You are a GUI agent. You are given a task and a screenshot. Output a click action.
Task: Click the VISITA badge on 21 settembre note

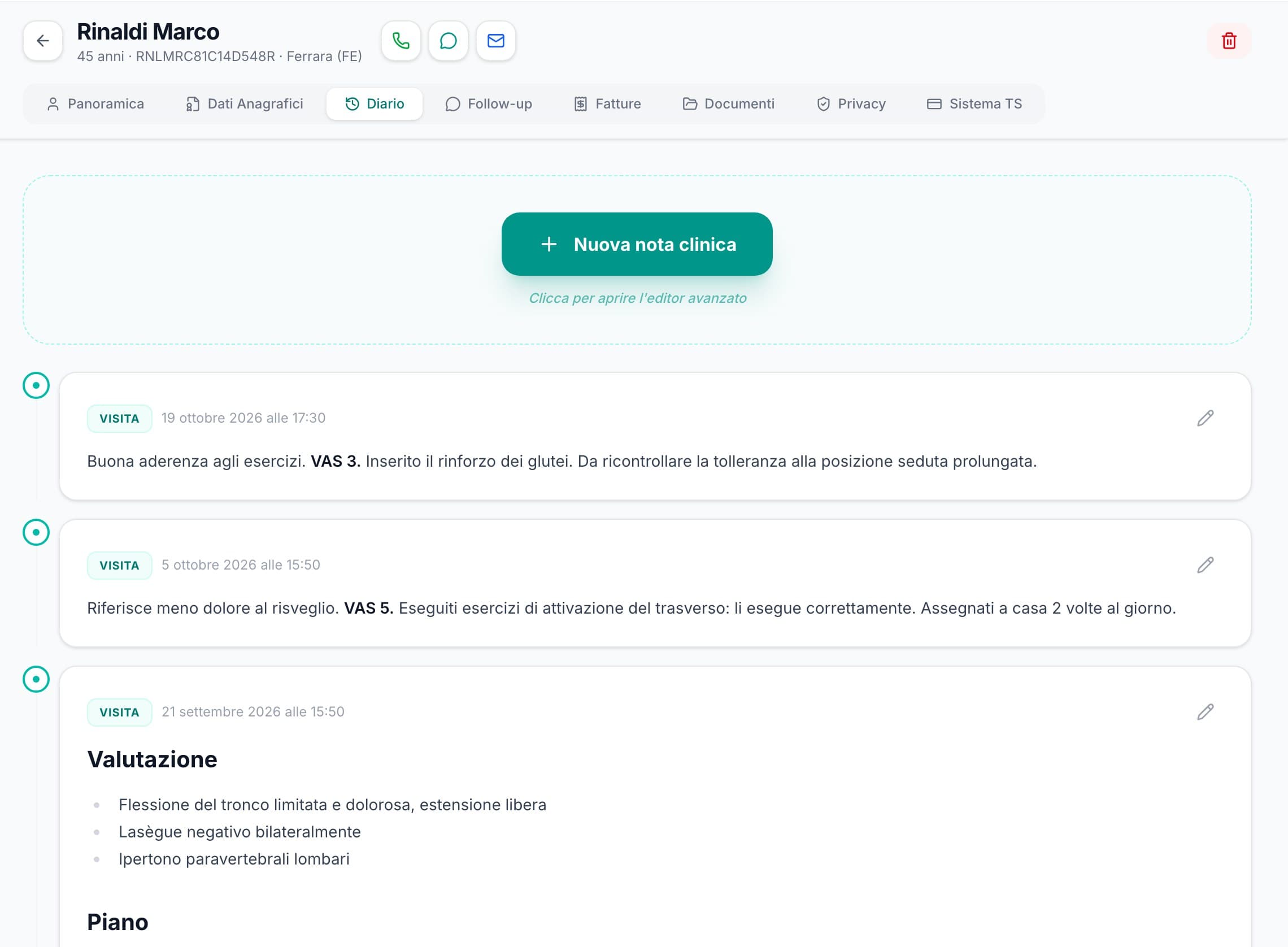119,712
